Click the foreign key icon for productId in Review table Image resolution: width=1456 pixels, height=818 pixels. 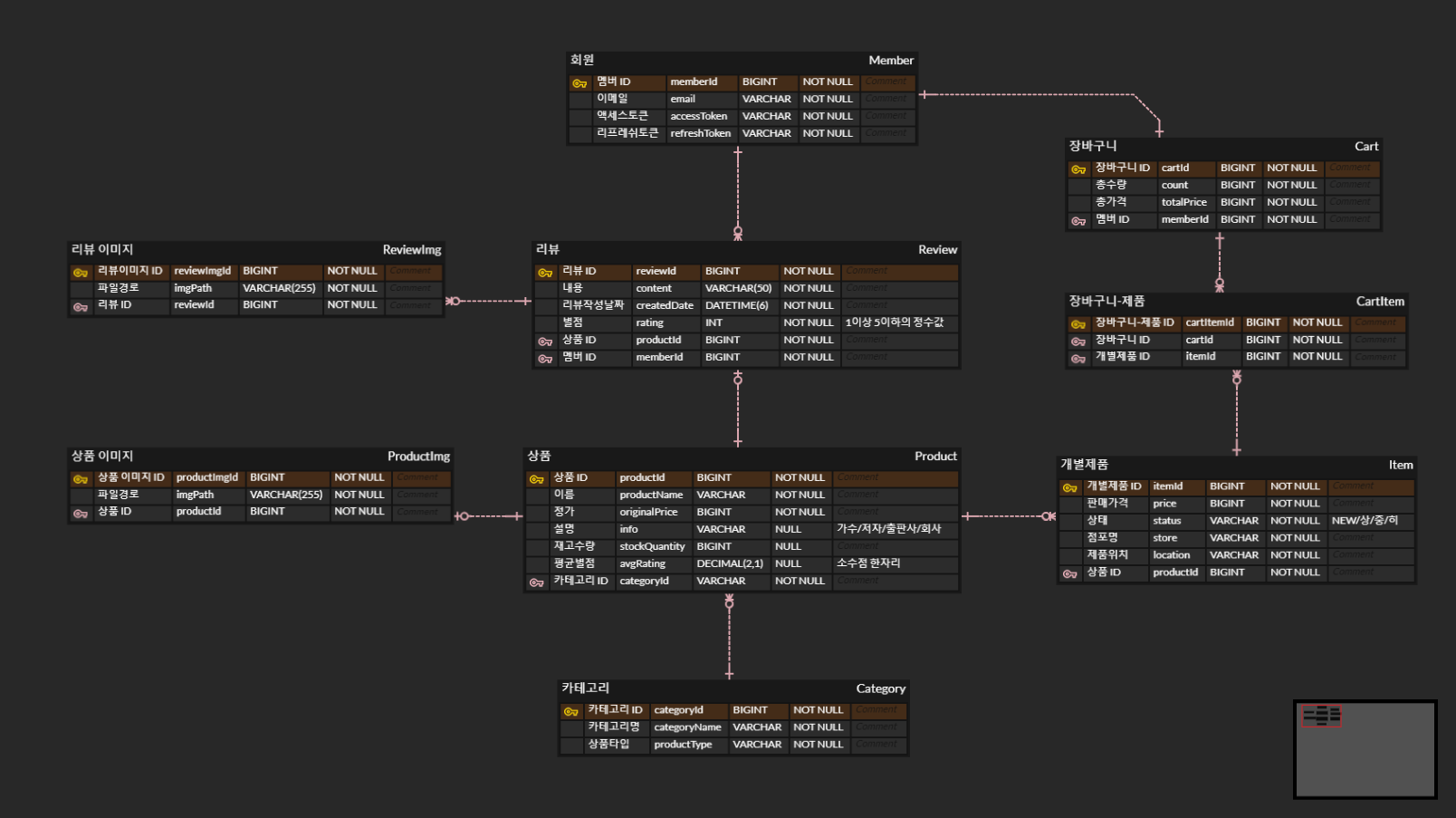pos(545,341)
